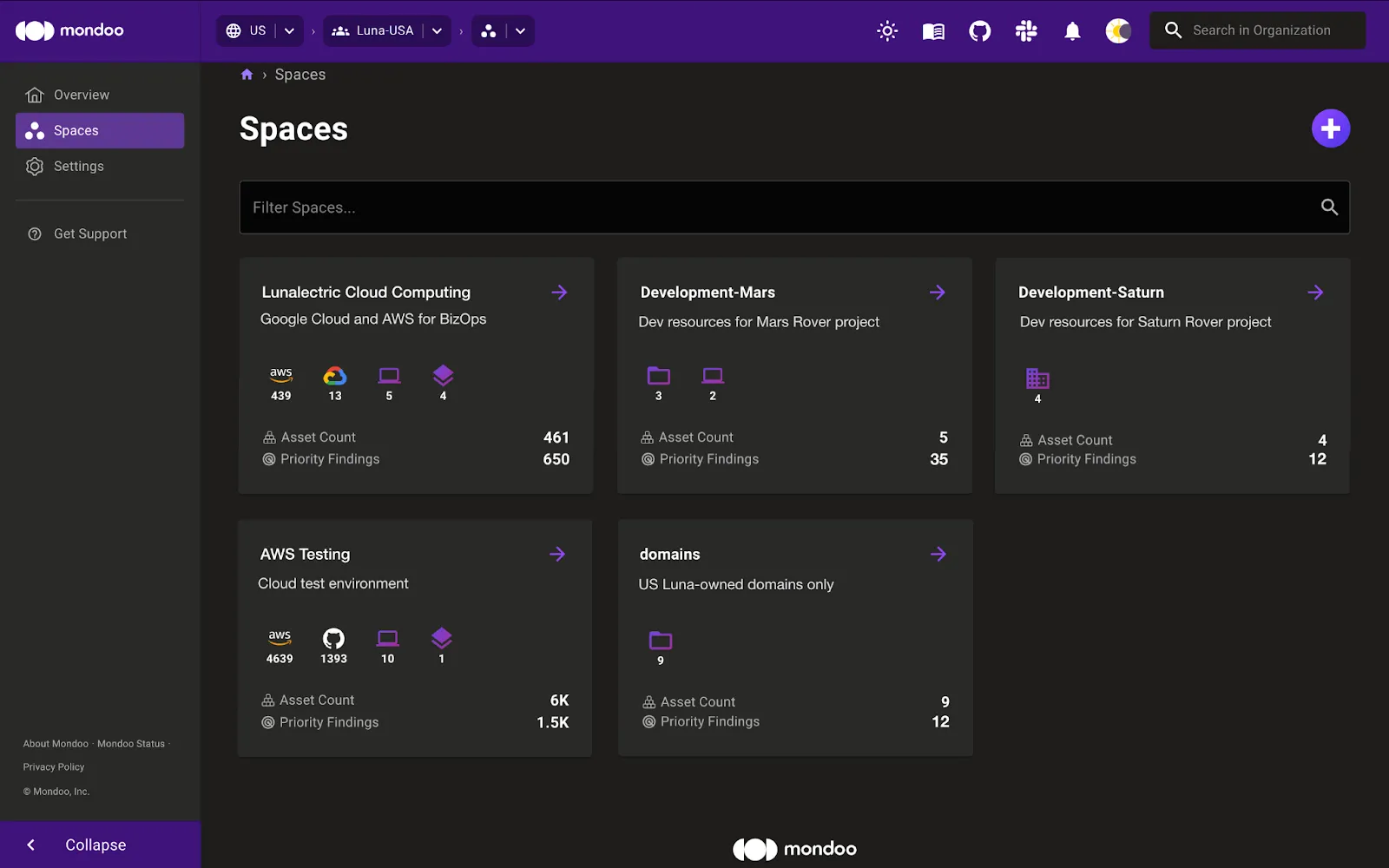Click the domains card title
Viewport: 1389px width, 868px height.
pos(669,554)
